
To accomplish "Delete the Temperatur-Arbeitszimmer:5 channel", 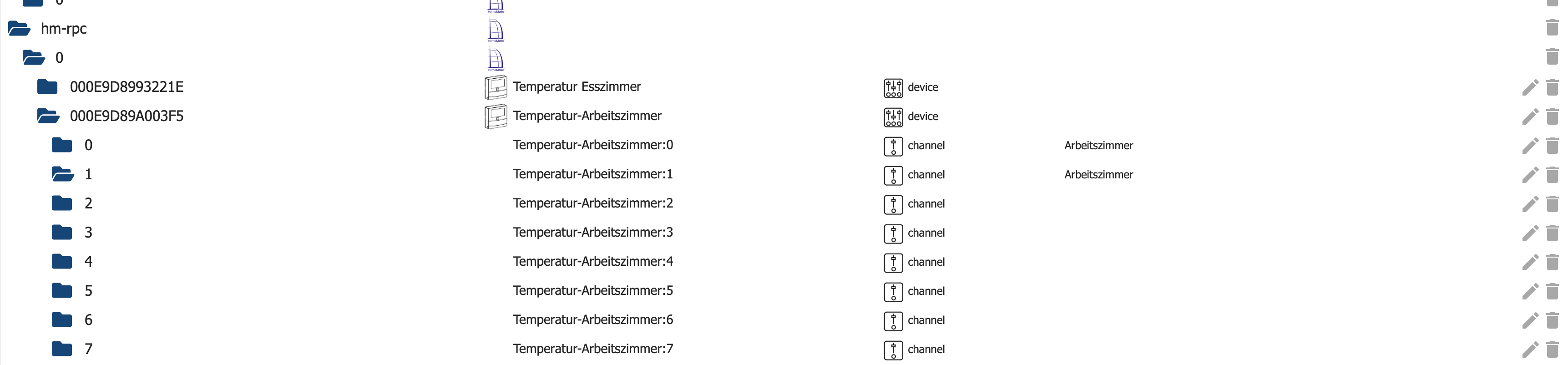I will (1552, 291).
